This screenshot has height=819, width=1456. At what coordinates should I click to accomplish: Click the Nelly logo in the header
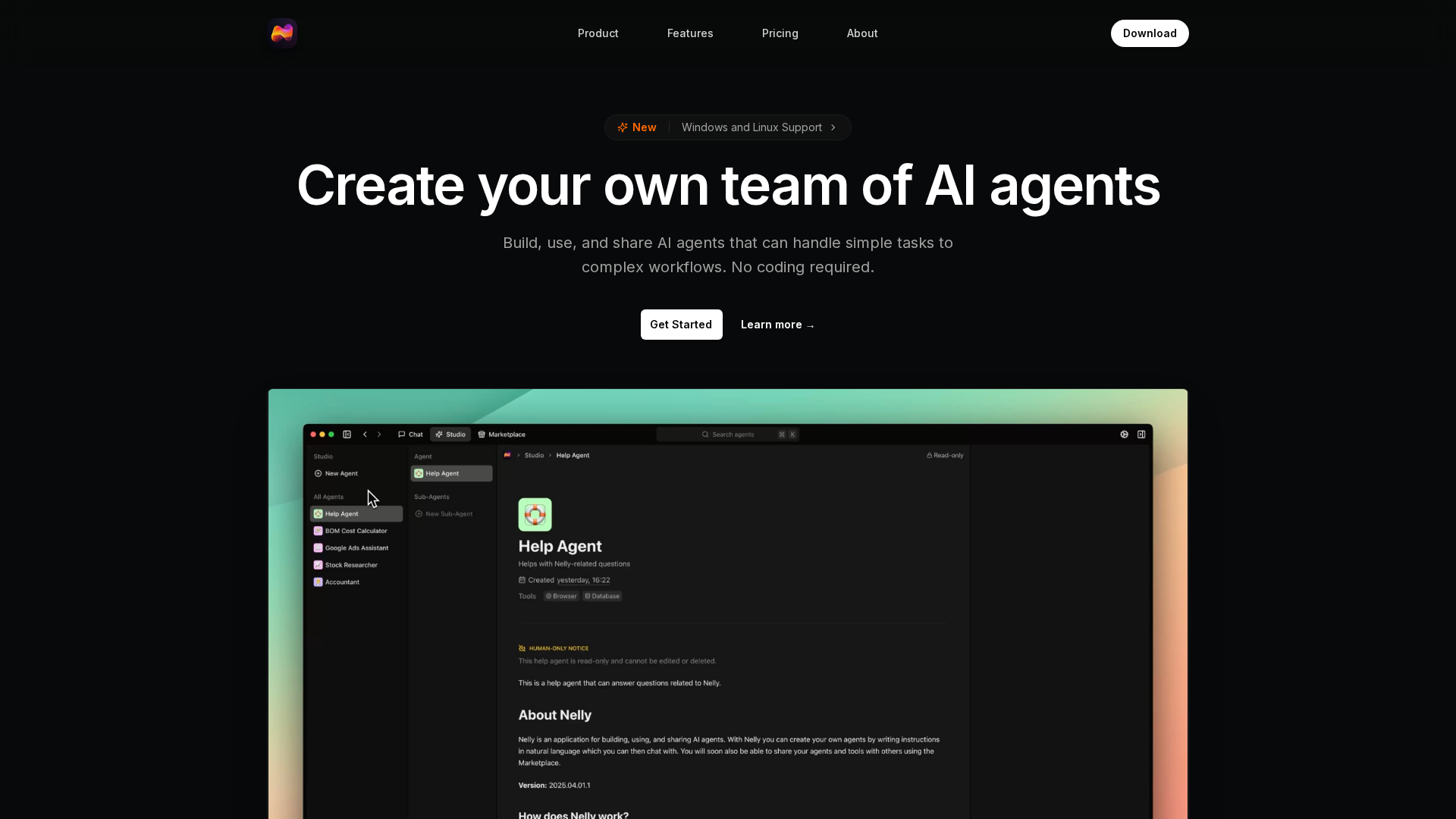point(282,33)
